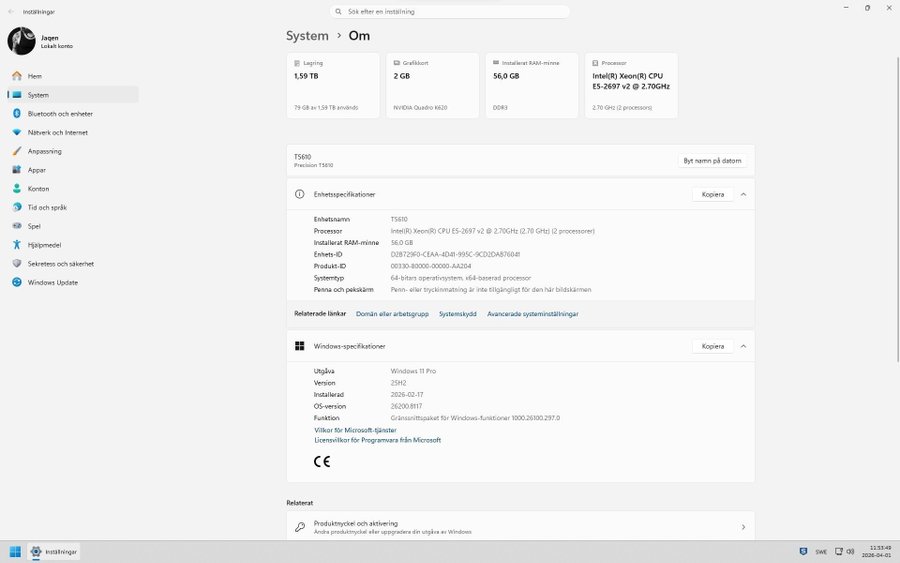The width and height of the screenshot is (900, 563).
Task: Open Bluetooth och enheter settings
Action: point(60,113)
